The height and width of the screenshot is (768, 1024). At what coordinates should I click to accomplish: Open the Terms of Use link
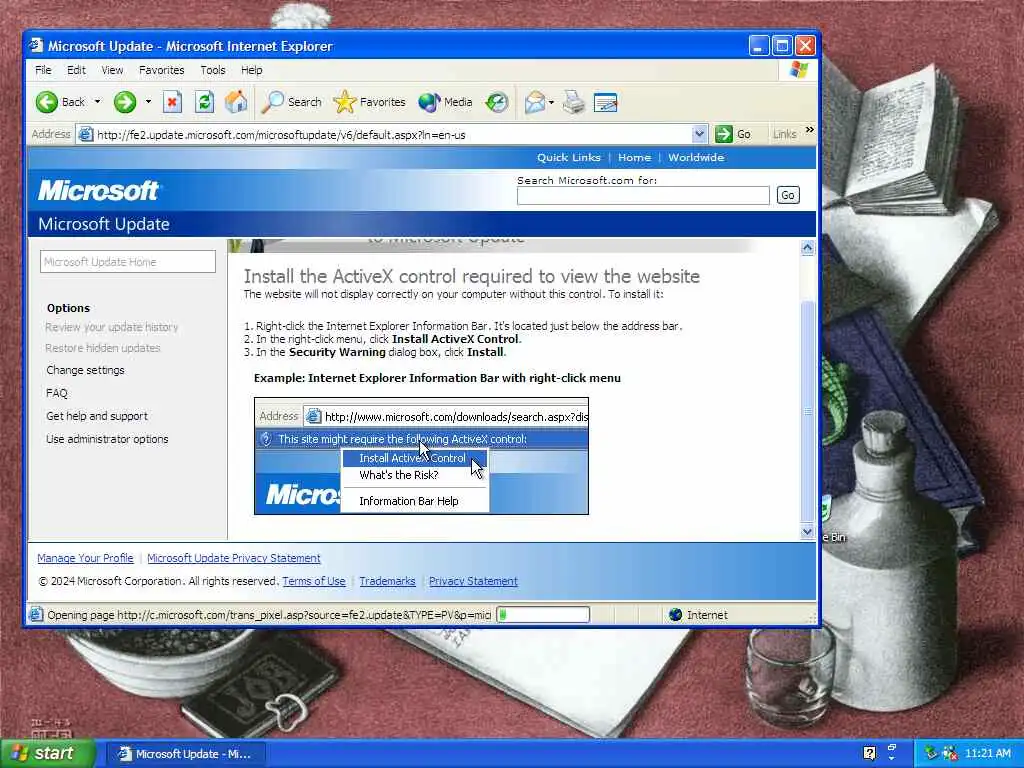pyautogui.click(x=313, y=581)
